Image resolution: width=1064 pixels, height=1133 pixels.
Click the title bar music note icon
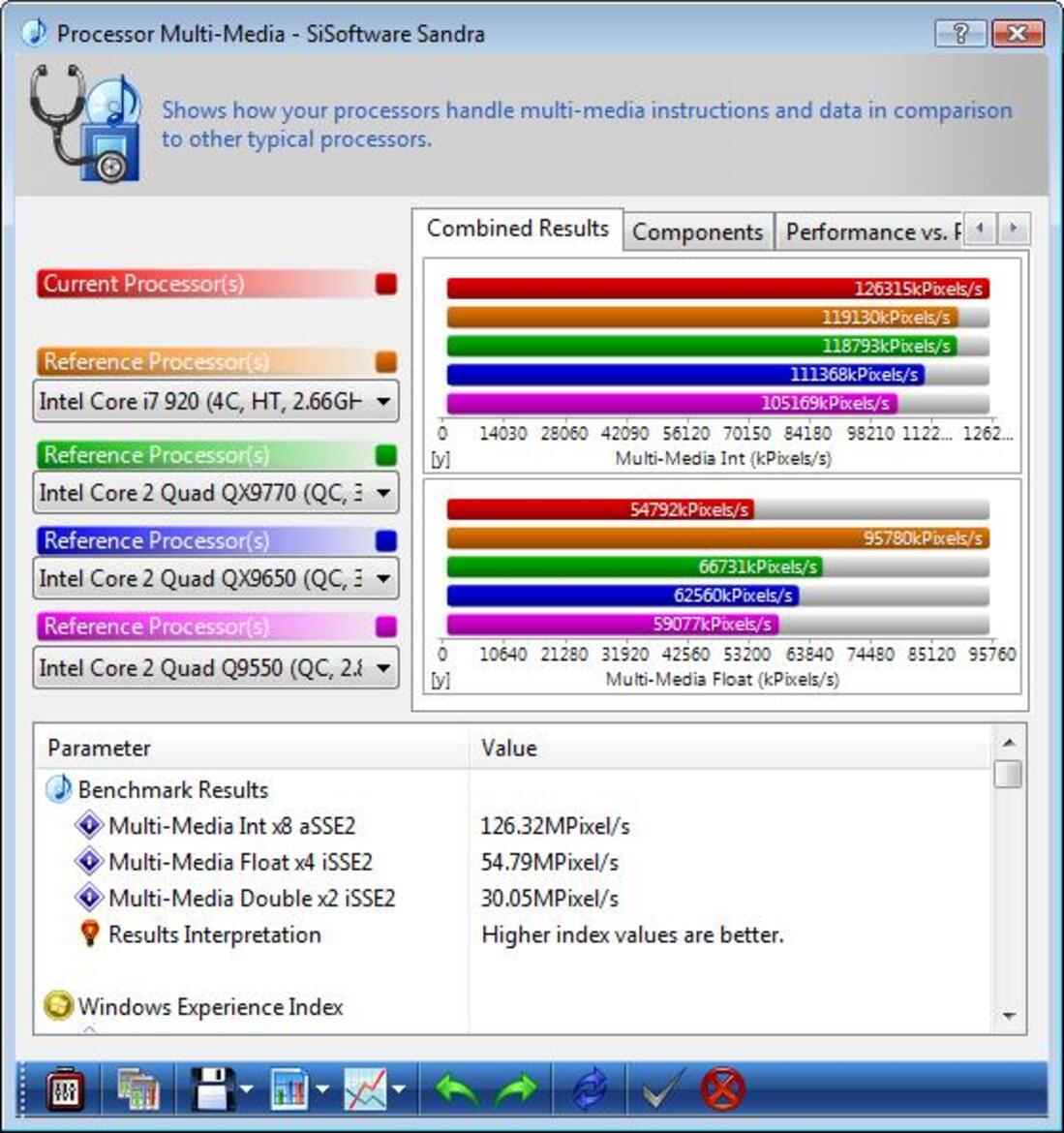coord(34,33)
